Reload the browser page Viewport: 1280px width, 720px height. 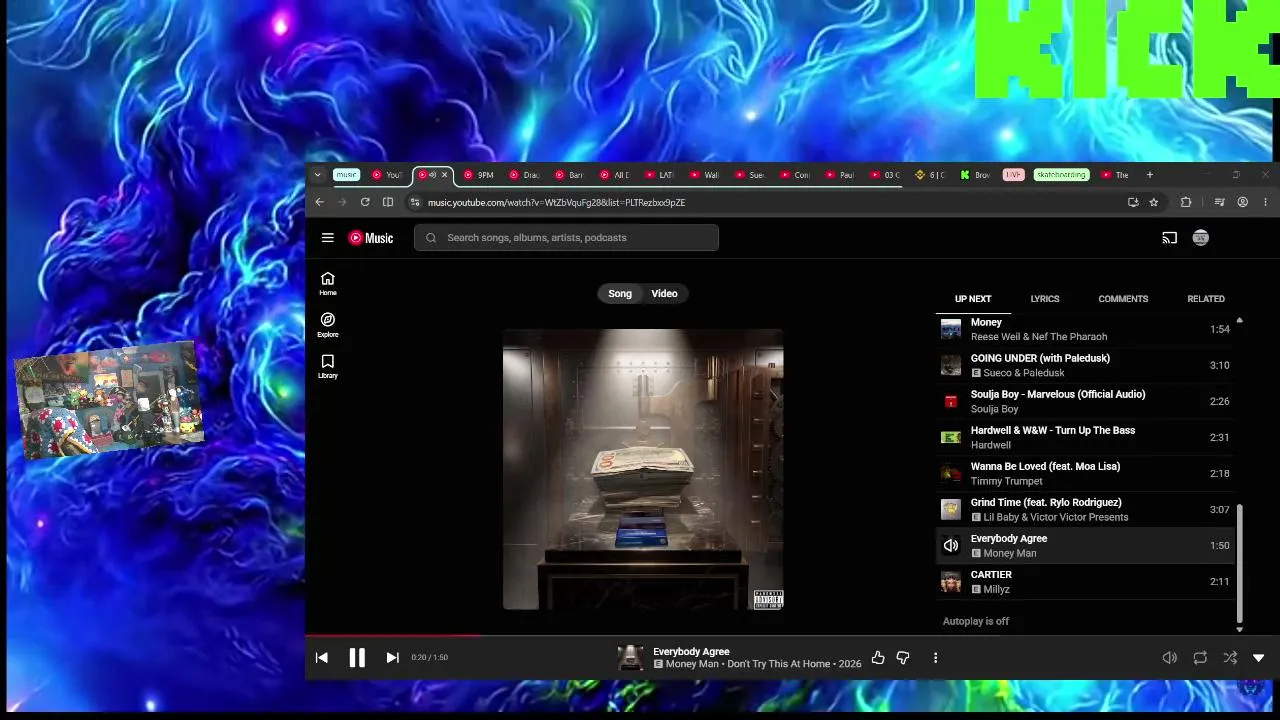[x=365, y=202]
